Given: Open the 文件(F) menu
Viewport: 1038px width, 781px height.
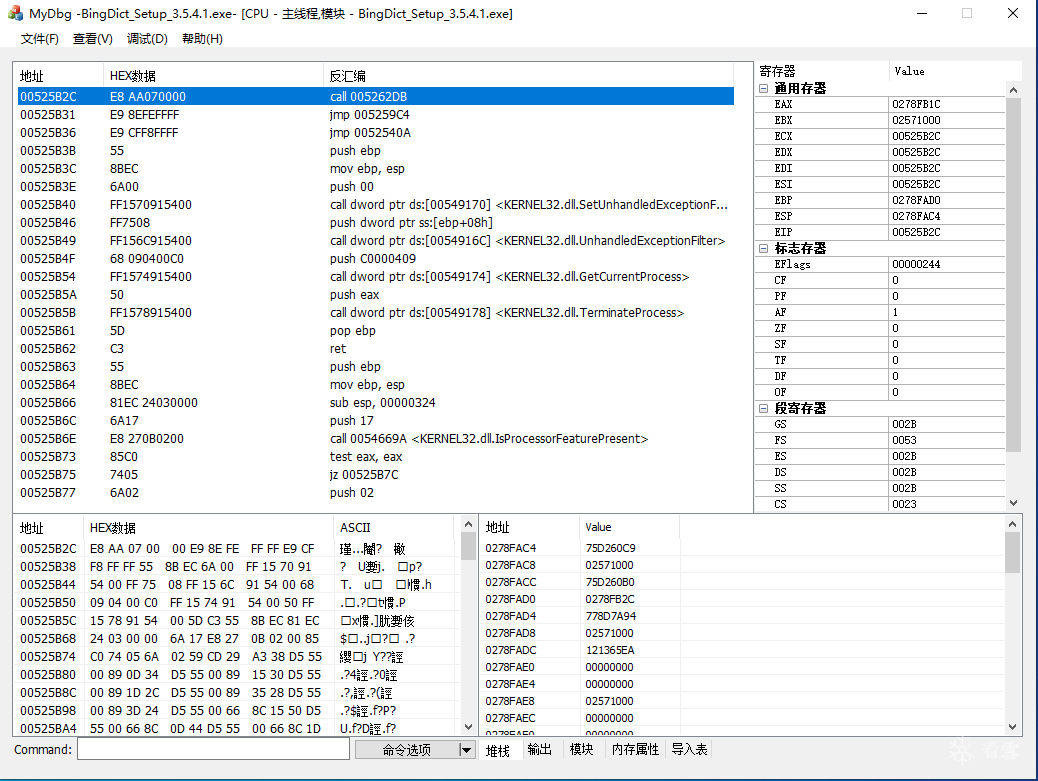Looking at the screenshot, I should coord(40,39).
